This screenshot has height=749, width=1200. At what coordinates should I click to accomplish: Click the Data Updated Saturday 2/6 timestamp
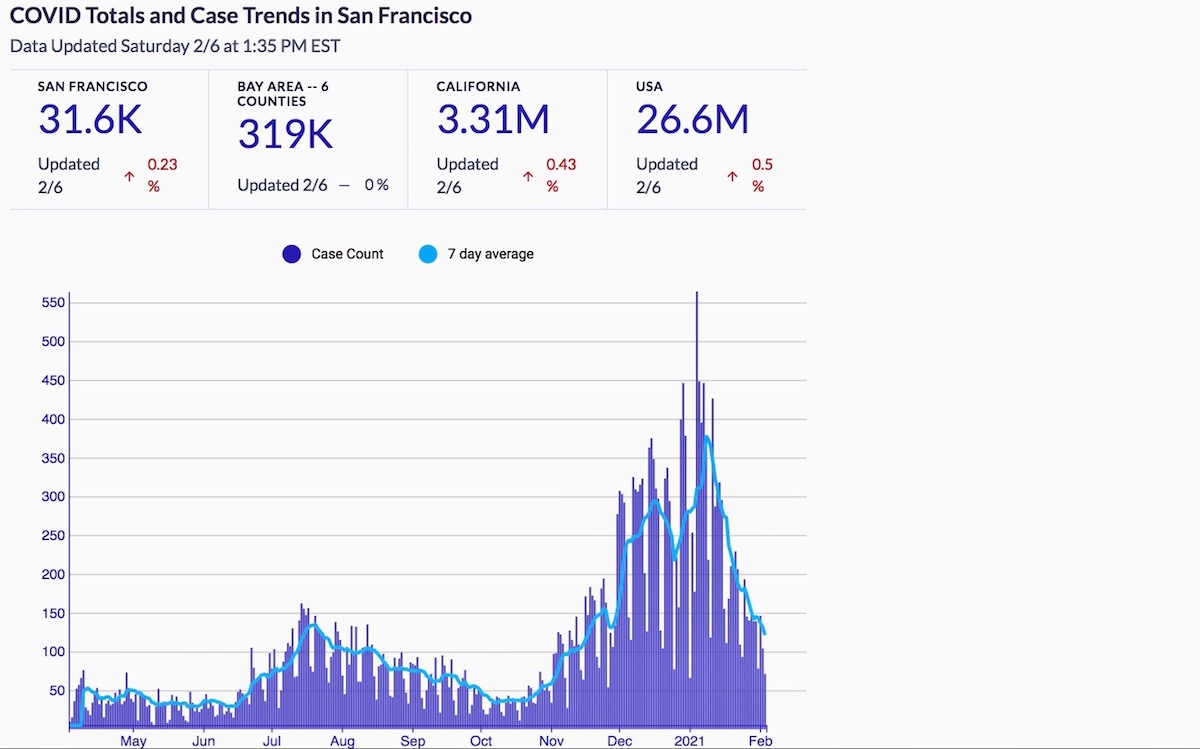pyautogui.click(x=175, y=46)
